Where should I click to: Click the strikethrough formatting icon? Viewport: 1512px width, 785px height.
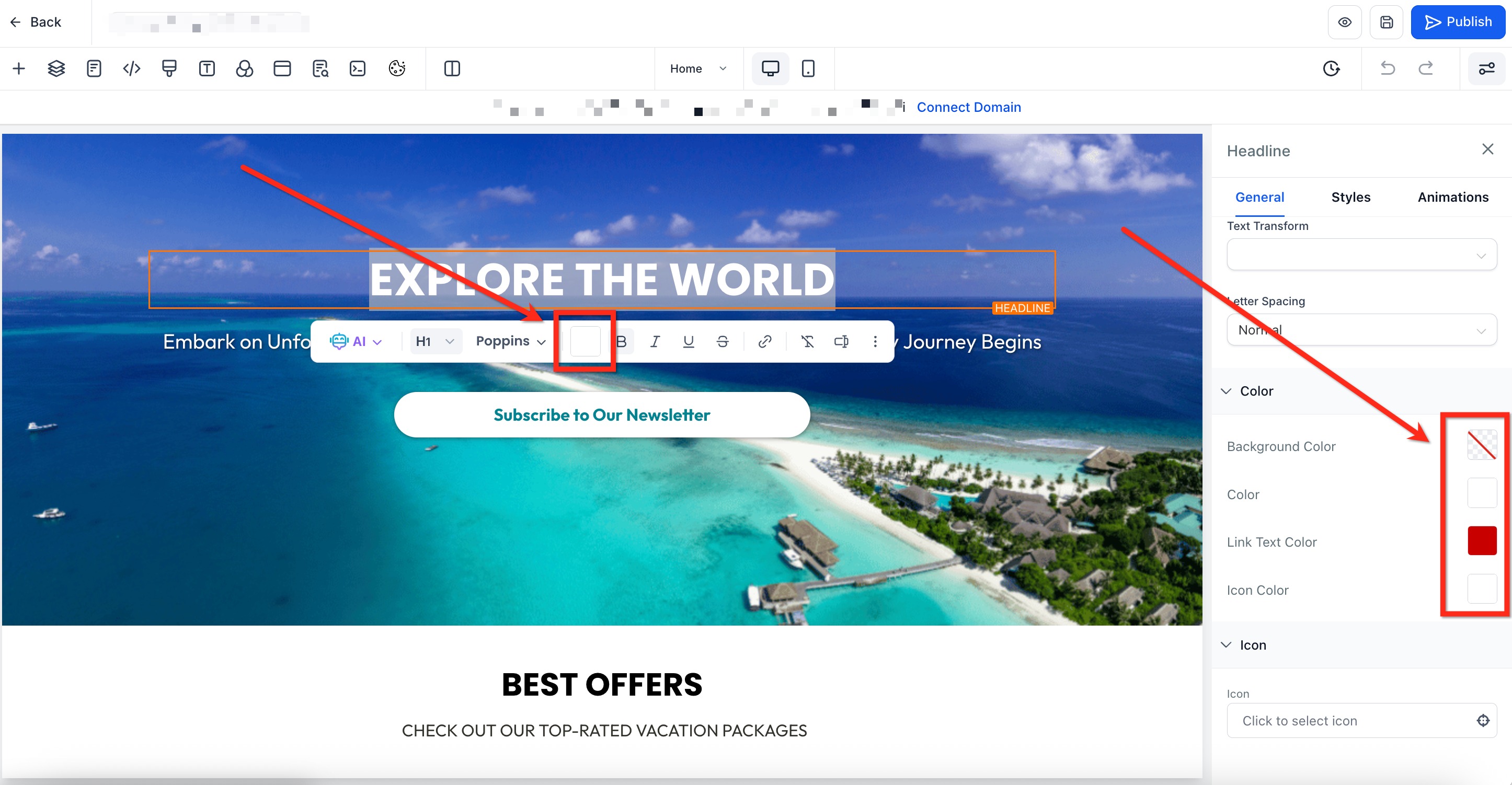(x=723, y=341)
